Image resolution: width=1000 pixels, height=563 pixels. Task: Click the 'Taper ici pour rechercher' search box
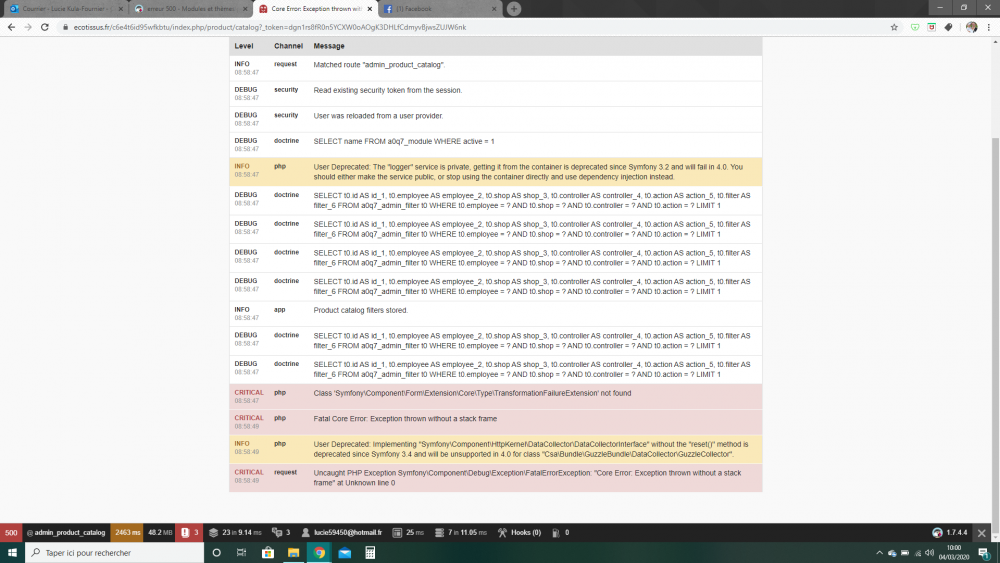pos(115,553)
